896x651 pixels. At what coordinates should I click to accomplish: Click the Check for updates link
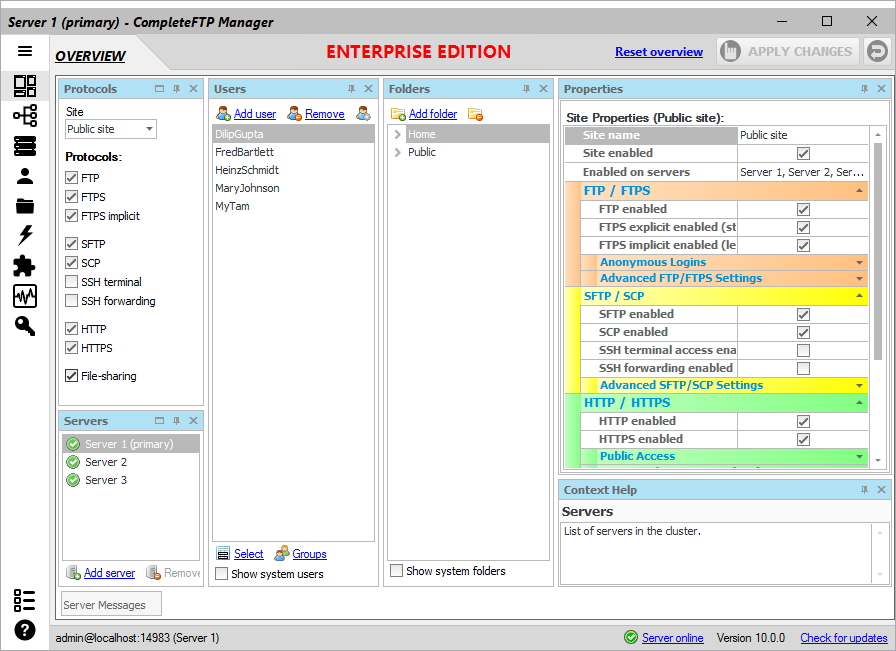843,637
